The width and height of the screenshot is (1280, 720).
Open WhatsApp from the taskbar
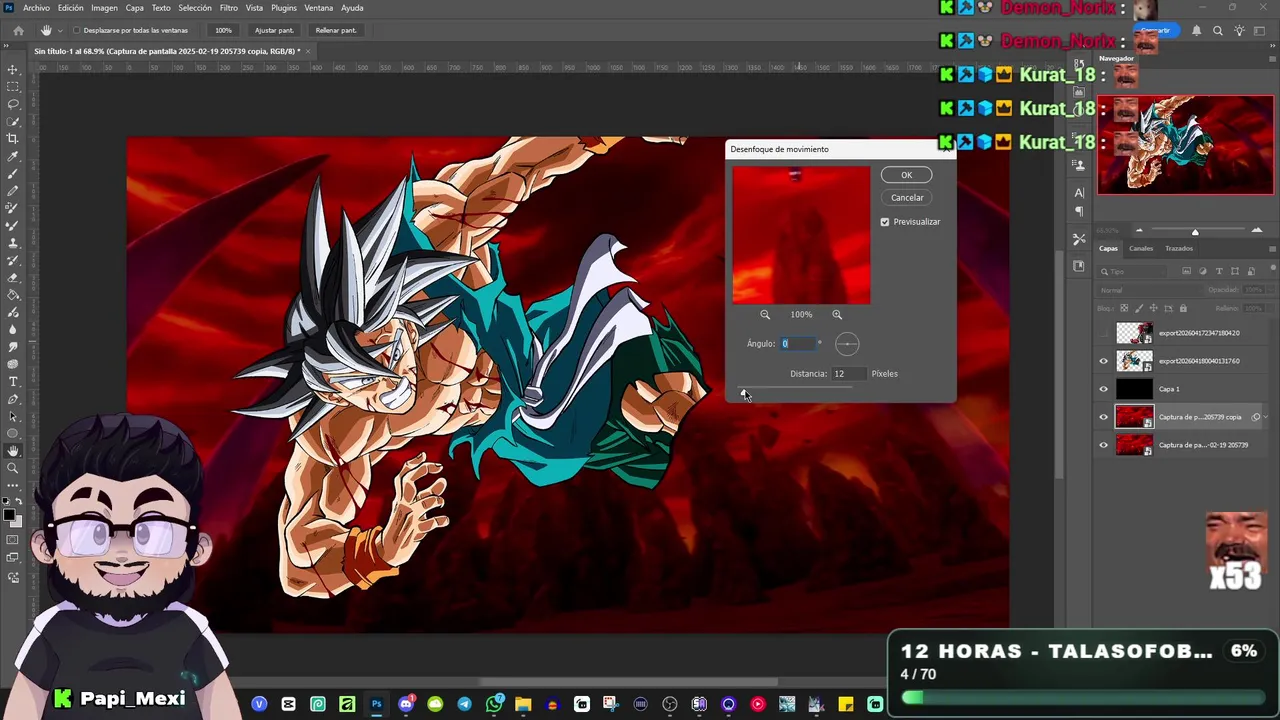pos(494,704)
